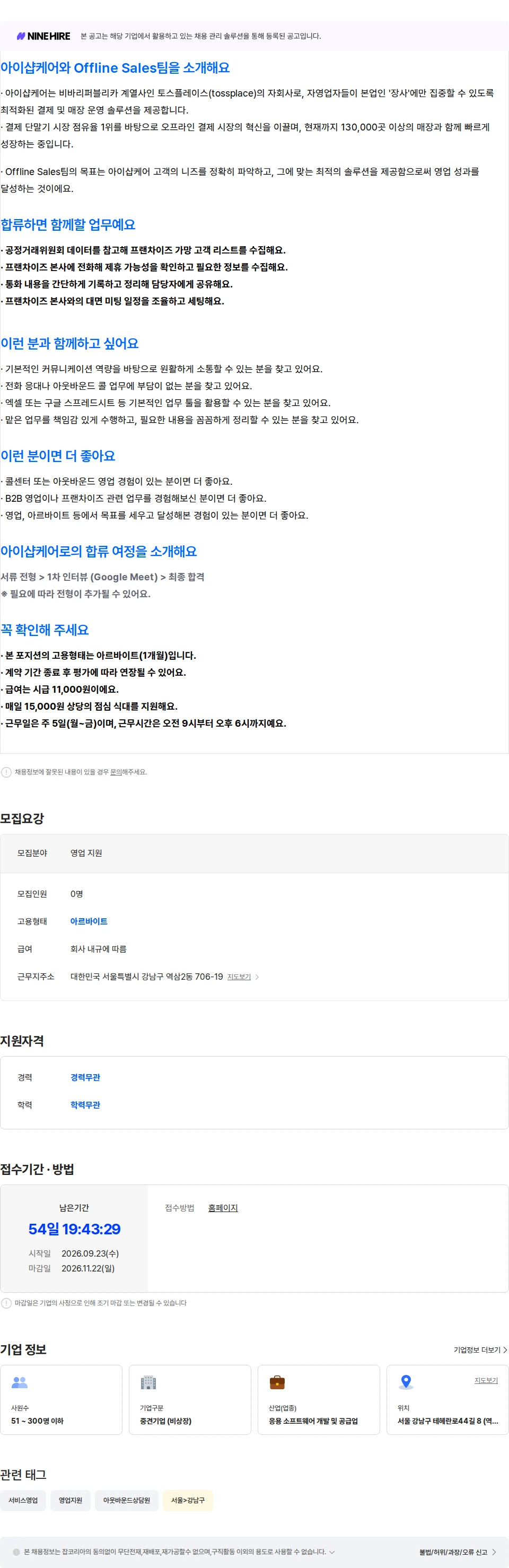Select the 영업지원 tag
Image resolution: width=509 pixels, height=1568 pixels.
click(x=71, y=1501)
